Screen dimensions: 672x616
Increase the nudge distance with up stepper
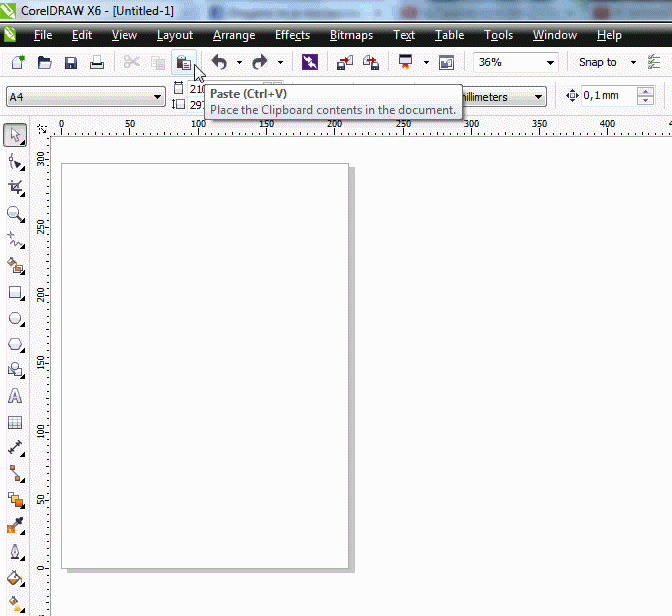pyautogui.click(x=645, y=92)
